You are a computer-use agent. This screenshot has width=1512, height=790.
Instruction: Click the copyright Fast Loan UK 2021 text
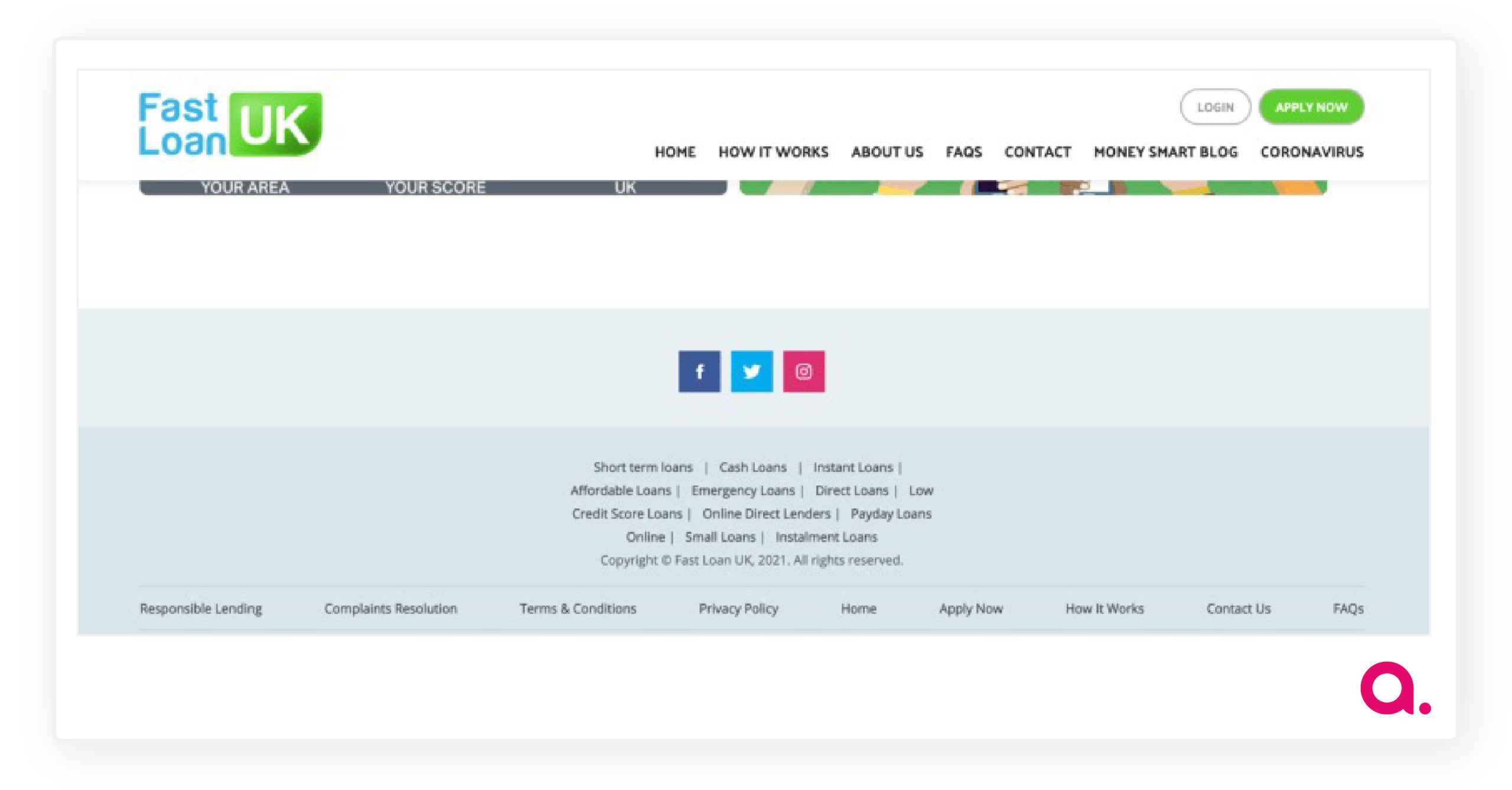(751, 560)
